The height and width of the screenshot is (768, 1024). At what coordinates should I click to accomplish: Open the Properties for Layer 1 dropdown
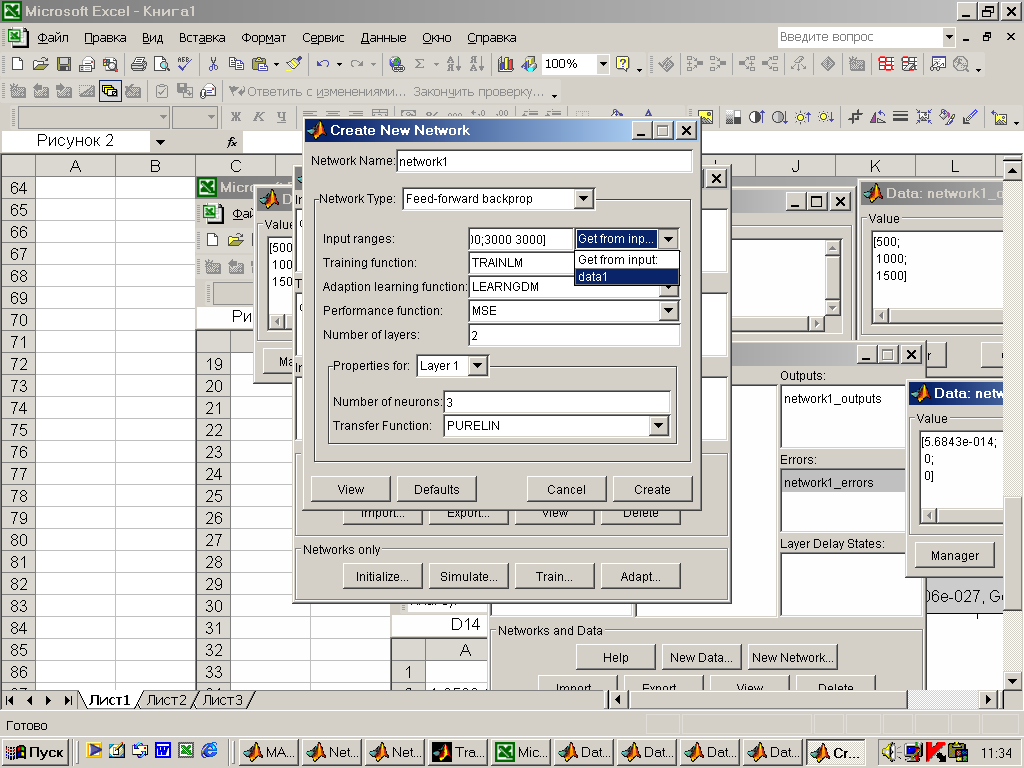click(x=477, y=366)
